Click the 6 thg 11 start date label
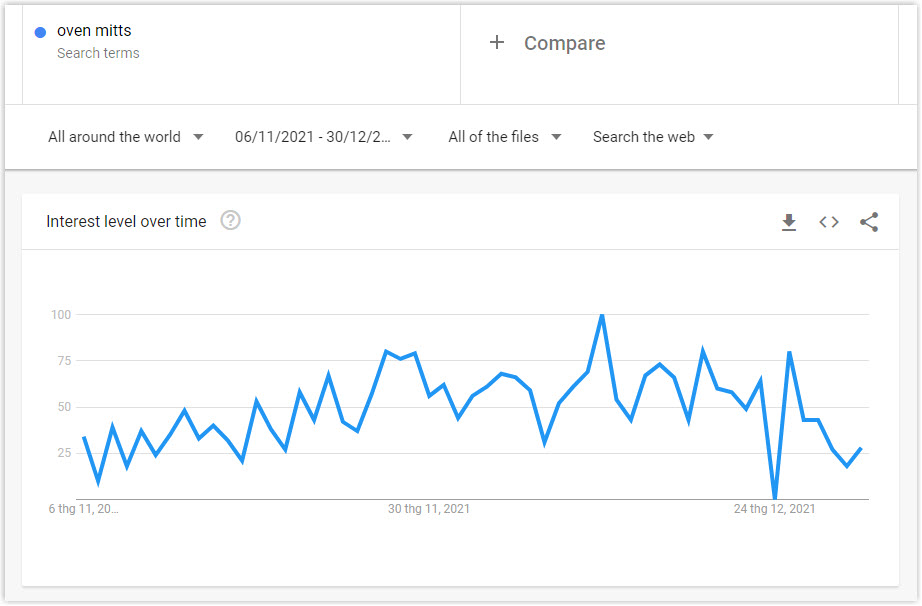Screen dimensions: 922x606 83,509
